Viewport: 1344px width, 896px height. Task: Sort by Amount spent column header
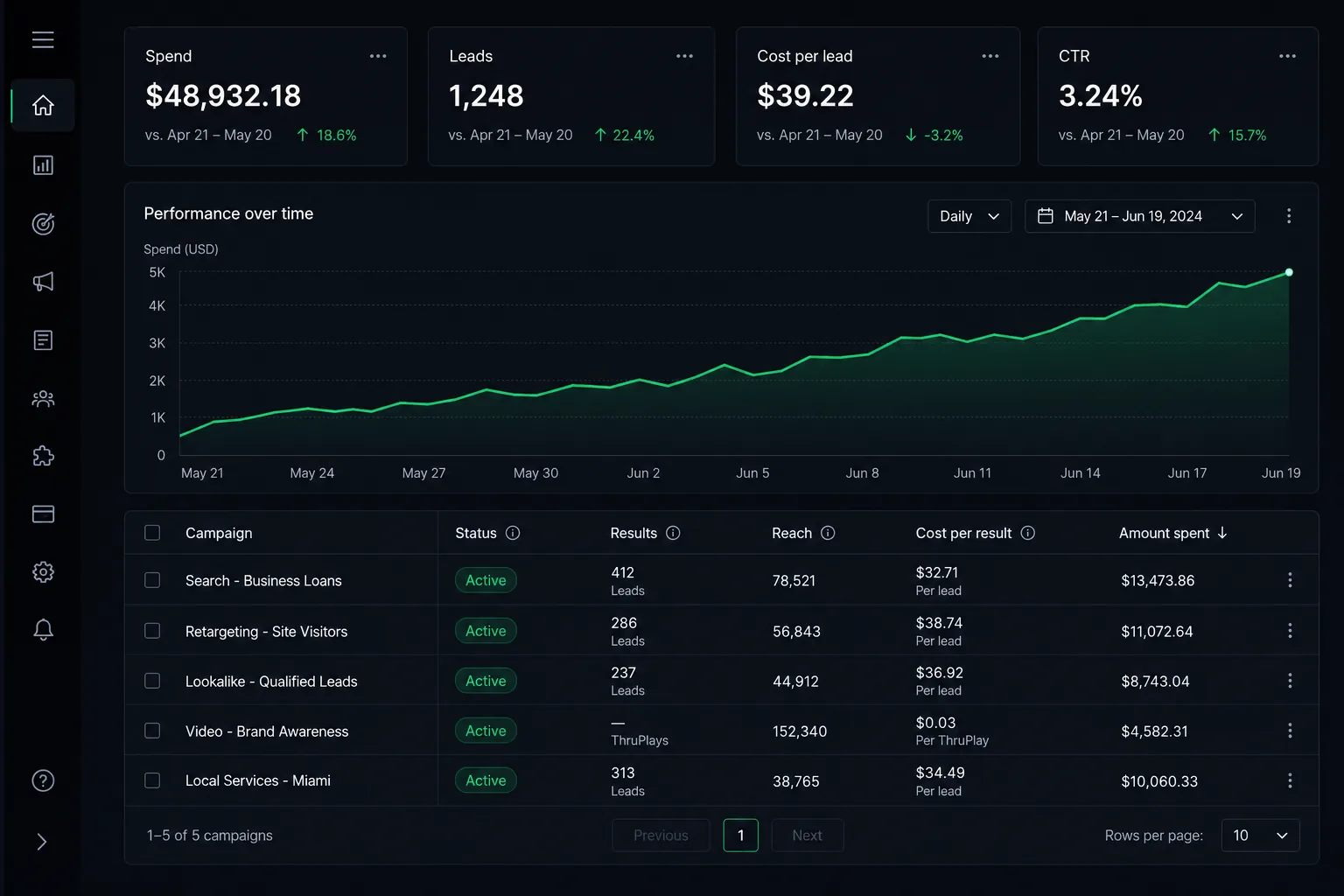1173,533
